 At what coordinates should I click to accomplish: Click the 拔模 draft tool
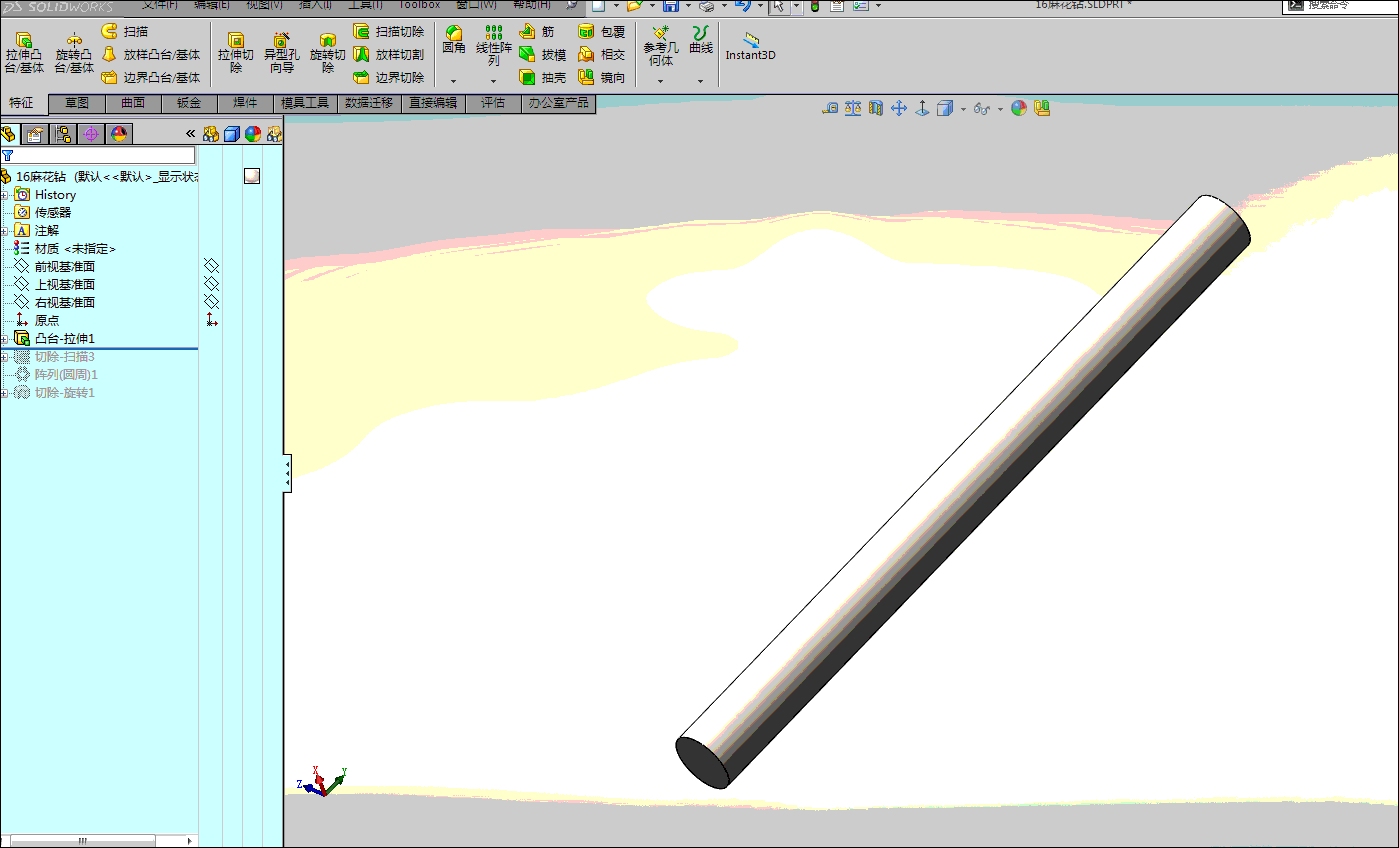click(543, 55)
